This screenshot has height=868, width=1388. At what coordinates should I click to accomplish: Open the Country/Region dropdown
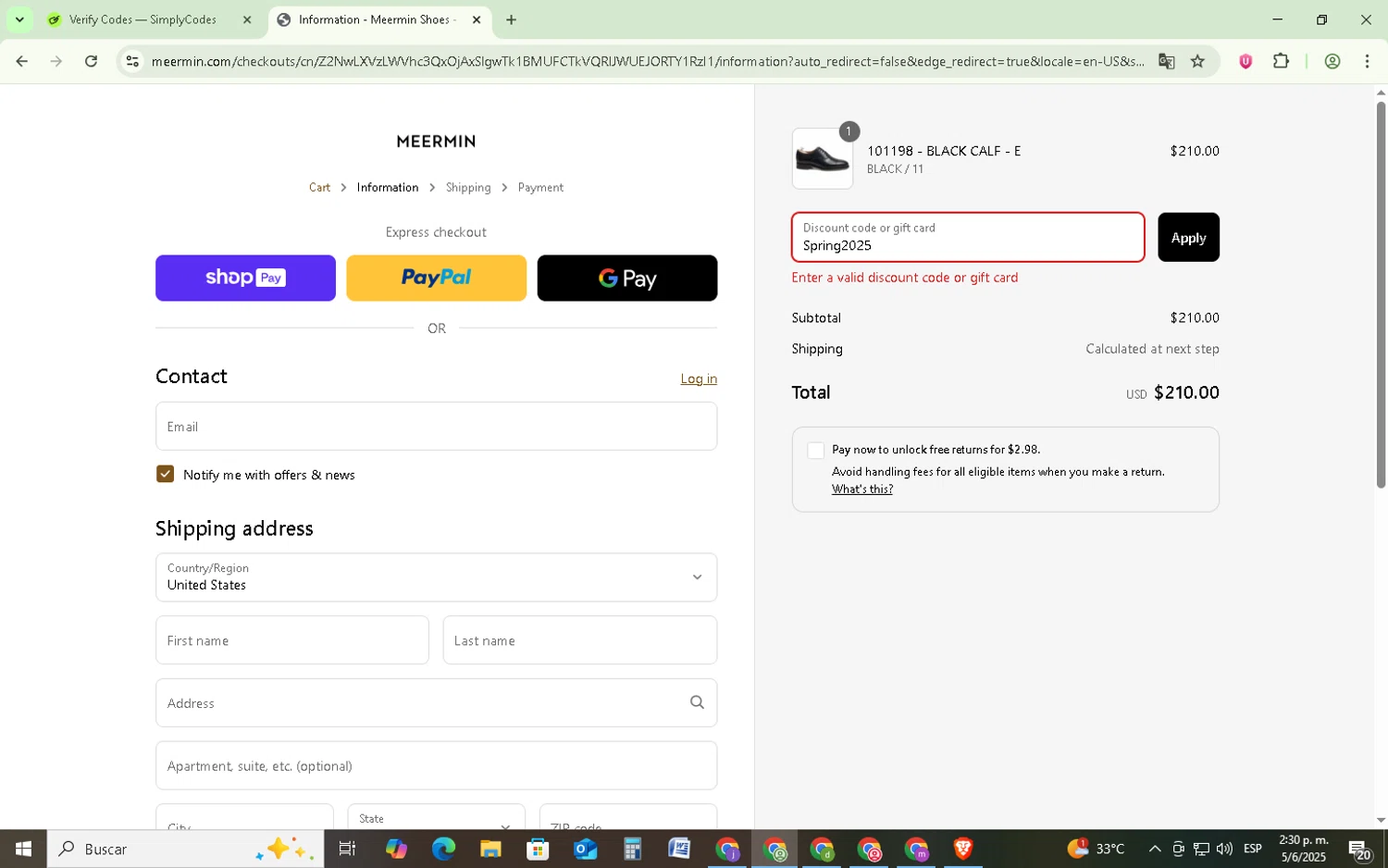[436, 577]
